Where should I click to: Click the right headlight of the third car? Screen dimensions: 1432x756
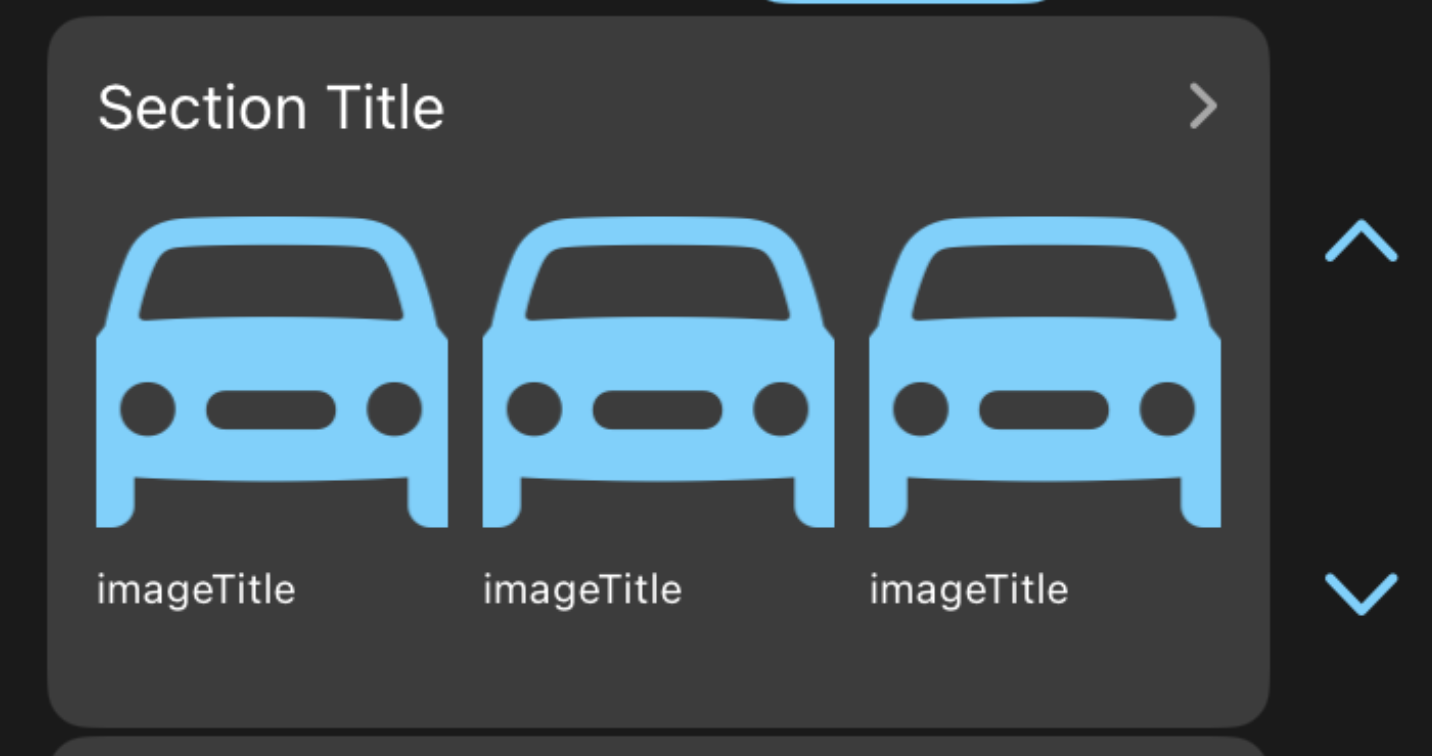pos(1167,409)
